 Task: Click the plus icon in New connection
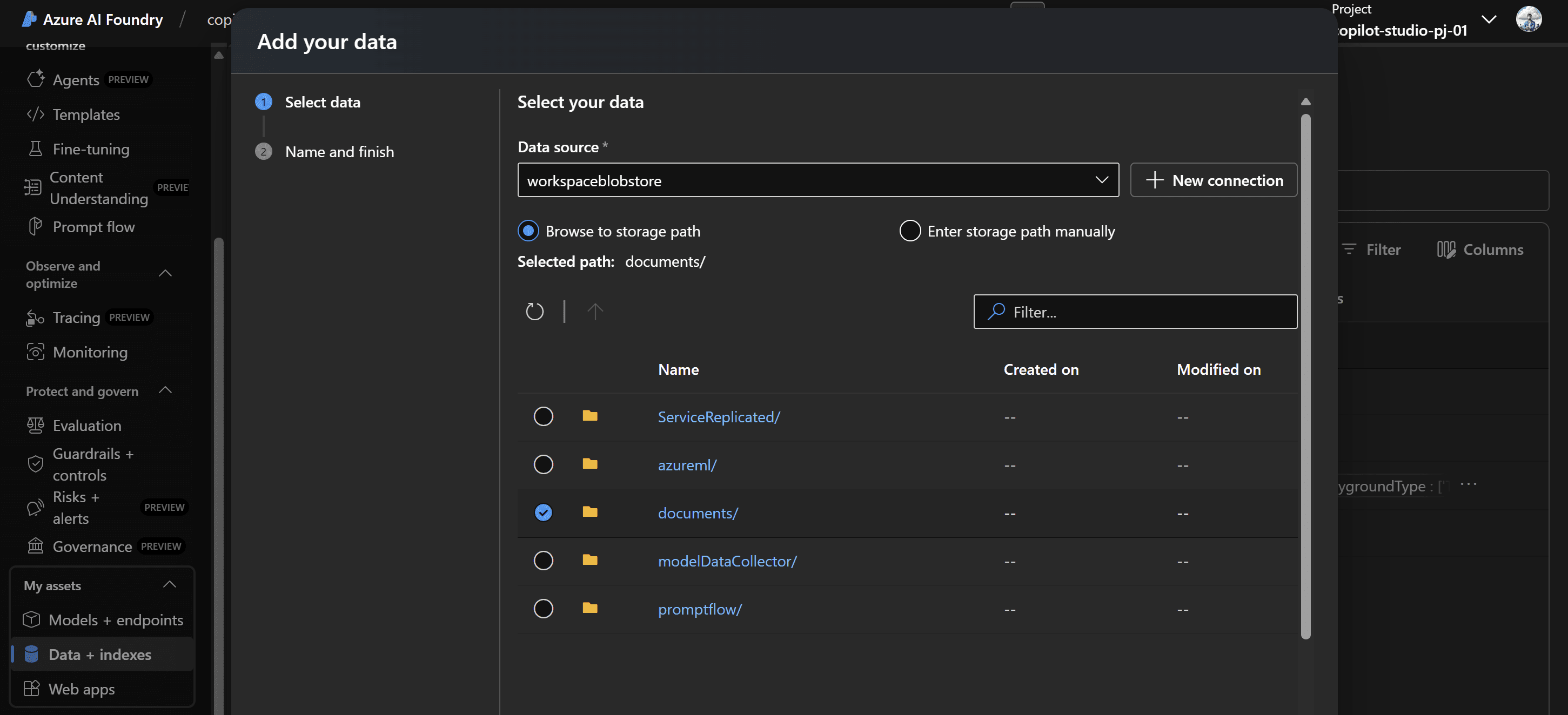coord(1155,180)
